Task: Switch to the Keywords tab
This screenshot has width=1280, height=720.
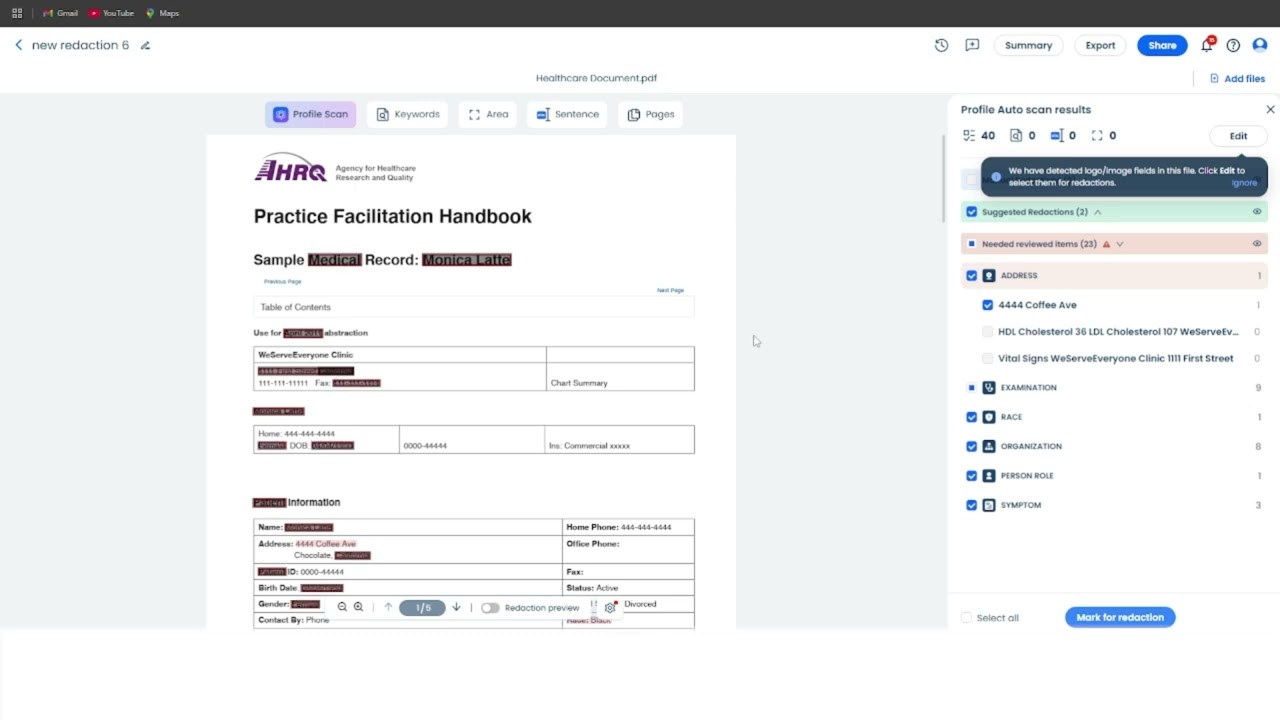Action: (x=408, y=114)
